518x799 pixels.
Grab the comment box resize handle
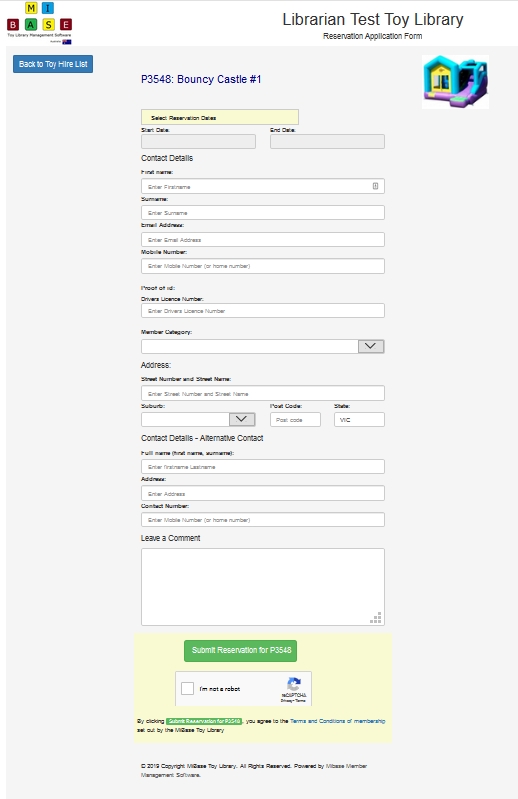pyautogui.click(x=376, y=618)
